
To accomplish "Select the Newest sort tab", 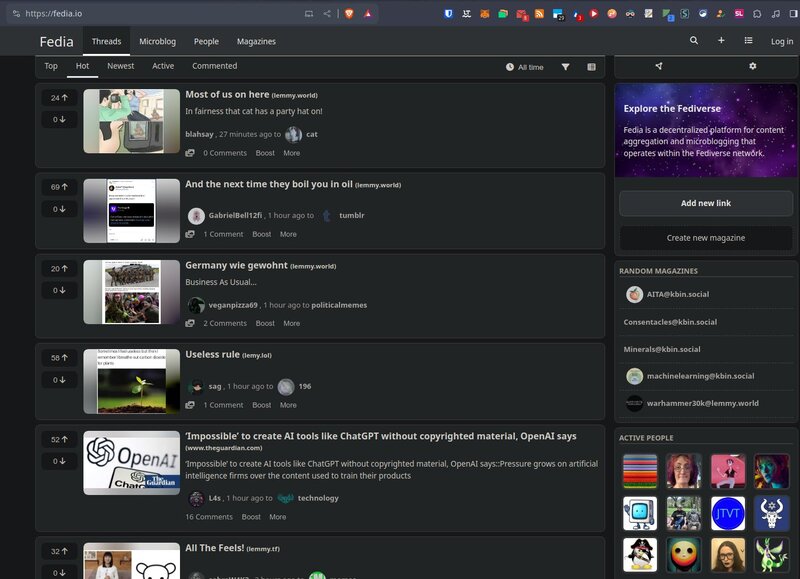I will point(120,66).
